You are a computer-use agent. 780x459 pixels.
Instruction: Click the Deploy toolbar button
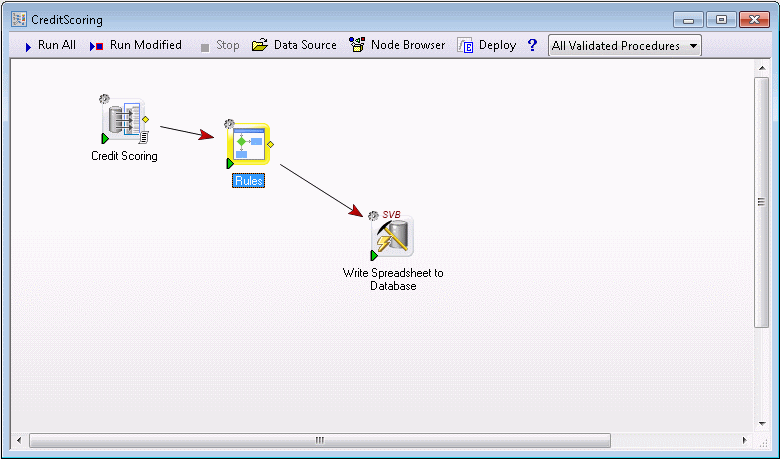click(x=487, y=45)
